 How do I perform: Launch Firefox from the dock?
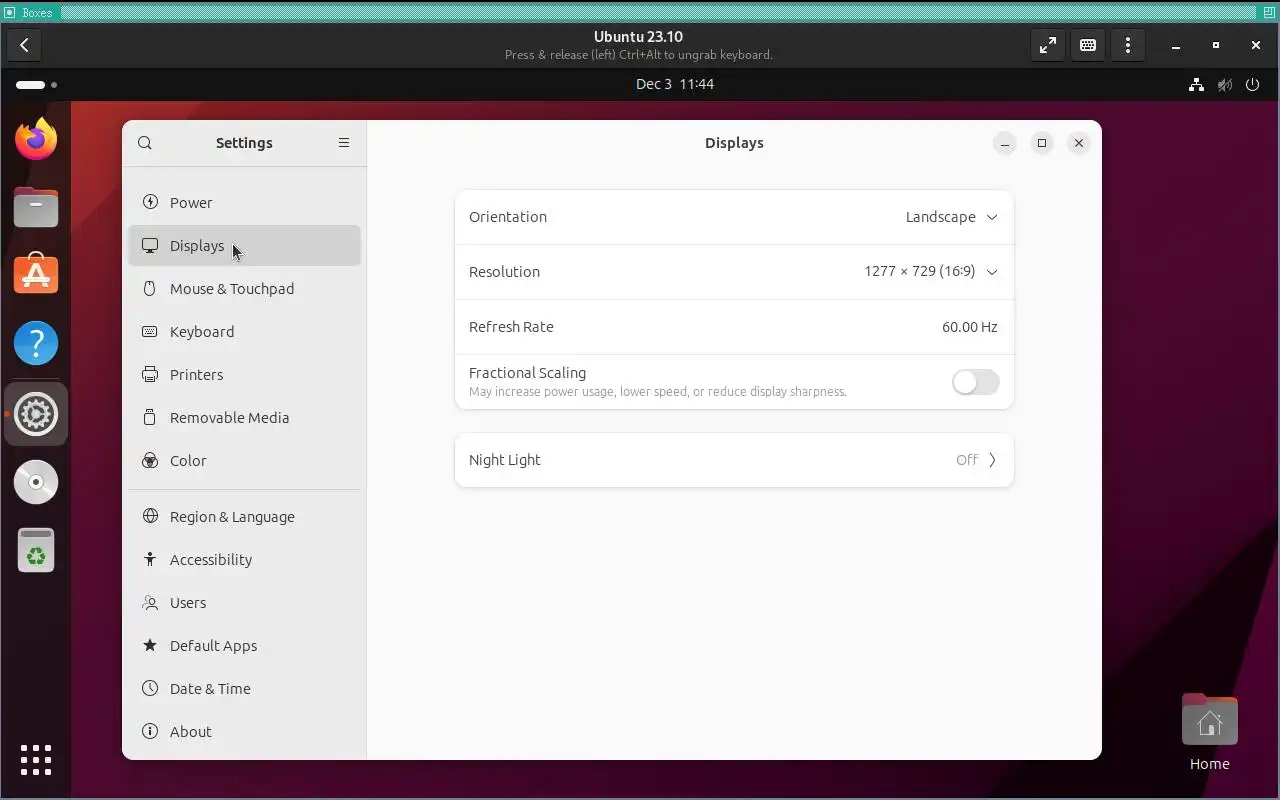pos(36,138)
